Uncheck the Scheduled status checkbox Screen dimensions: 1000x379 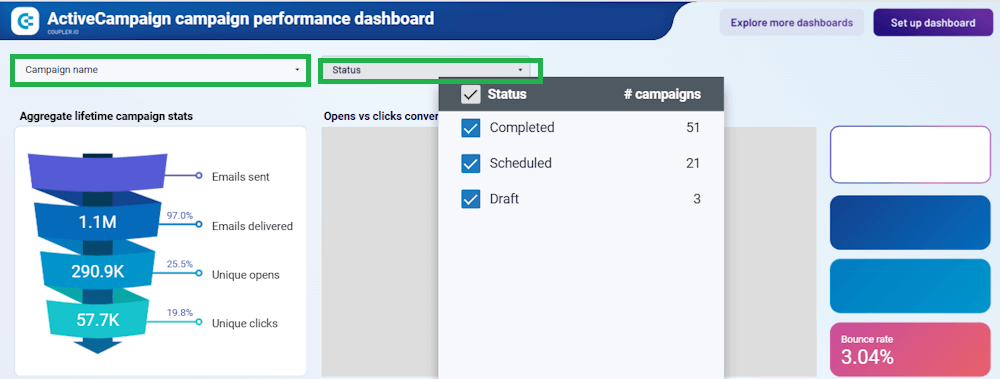[470, 164]
